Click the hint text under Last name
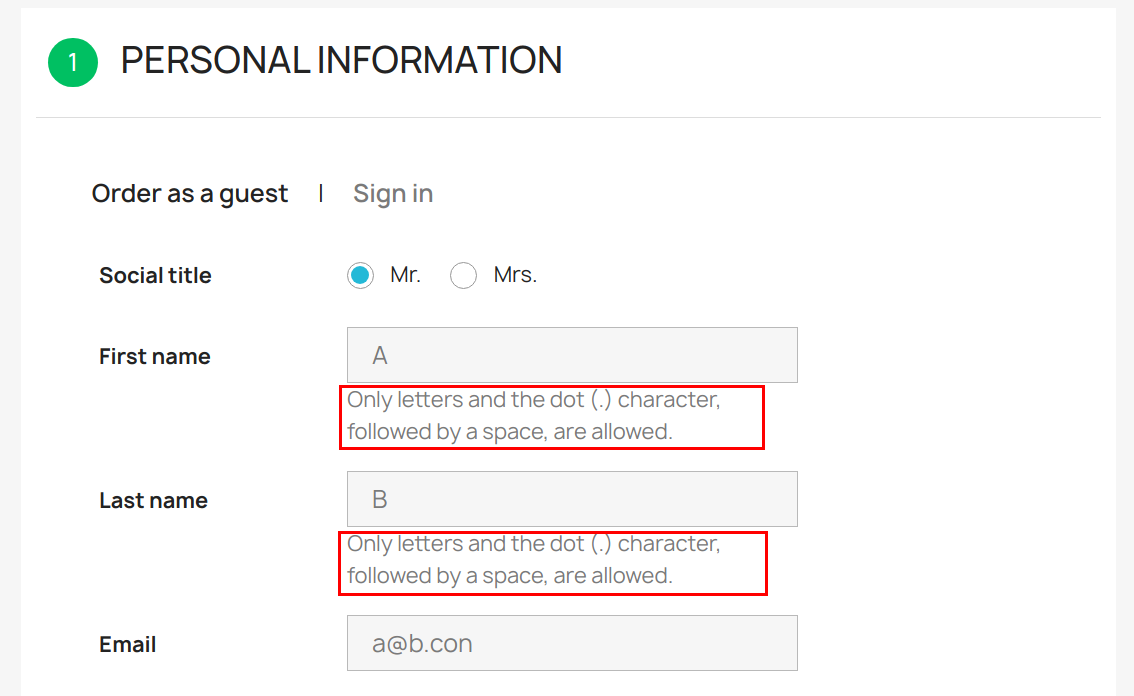 [x=533, y=560]
